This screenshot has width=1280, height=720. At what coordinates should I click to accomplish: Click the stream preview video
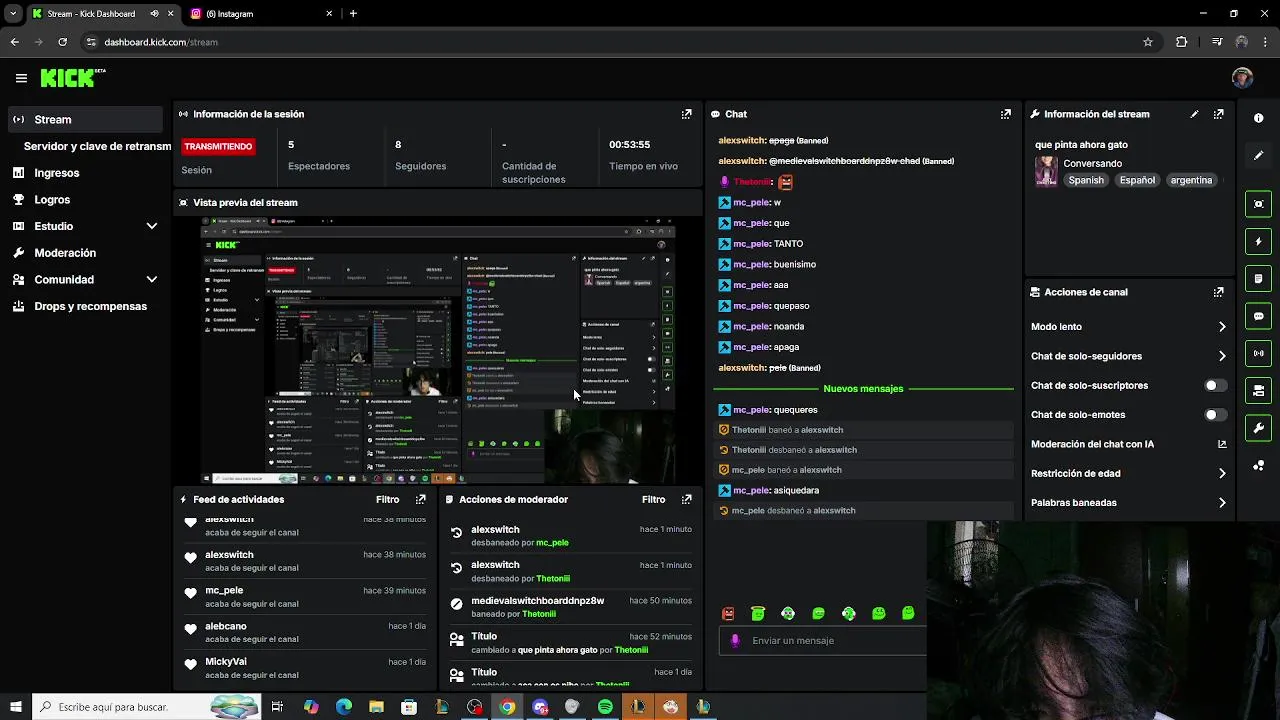(x=438, y=349)
